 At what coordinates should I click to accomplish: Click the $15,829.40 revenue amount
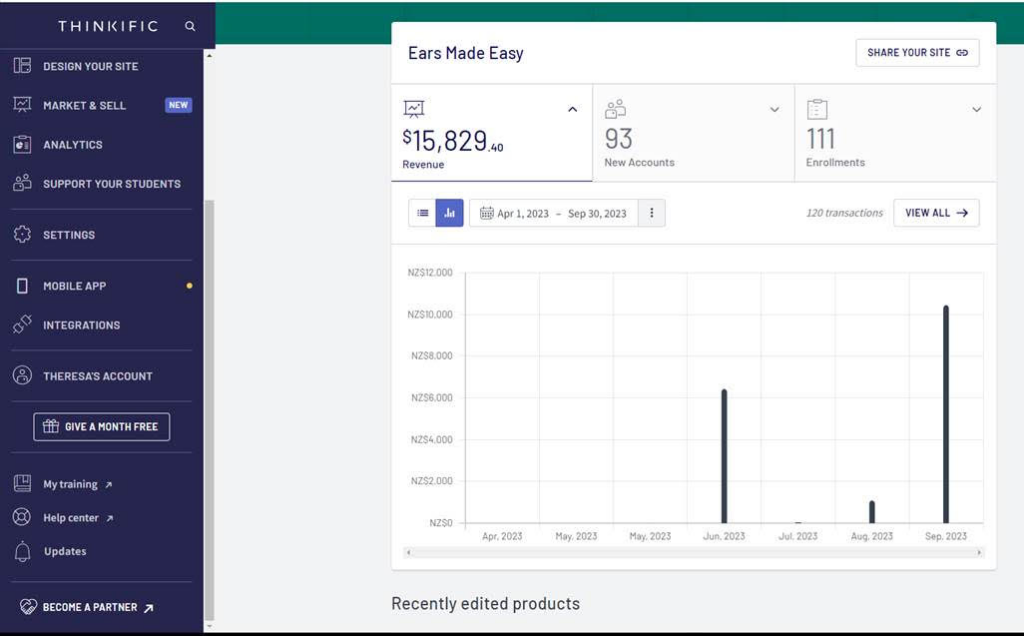tap(453, 140)
